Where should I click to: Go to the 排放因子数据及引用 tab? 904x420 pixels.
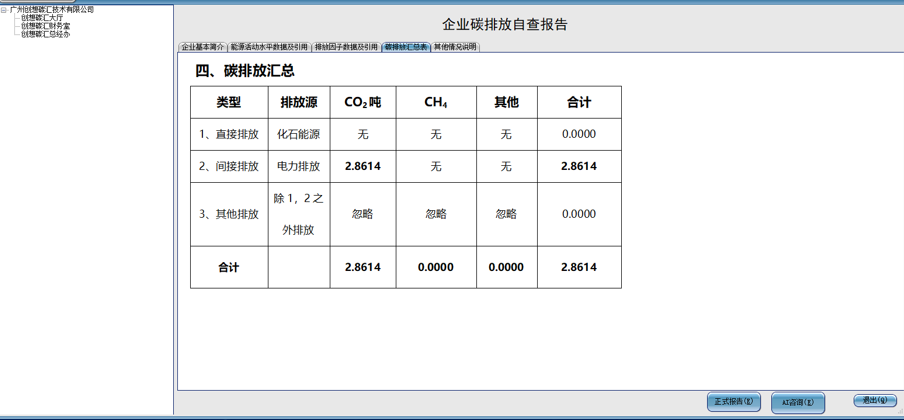point(346,47)
